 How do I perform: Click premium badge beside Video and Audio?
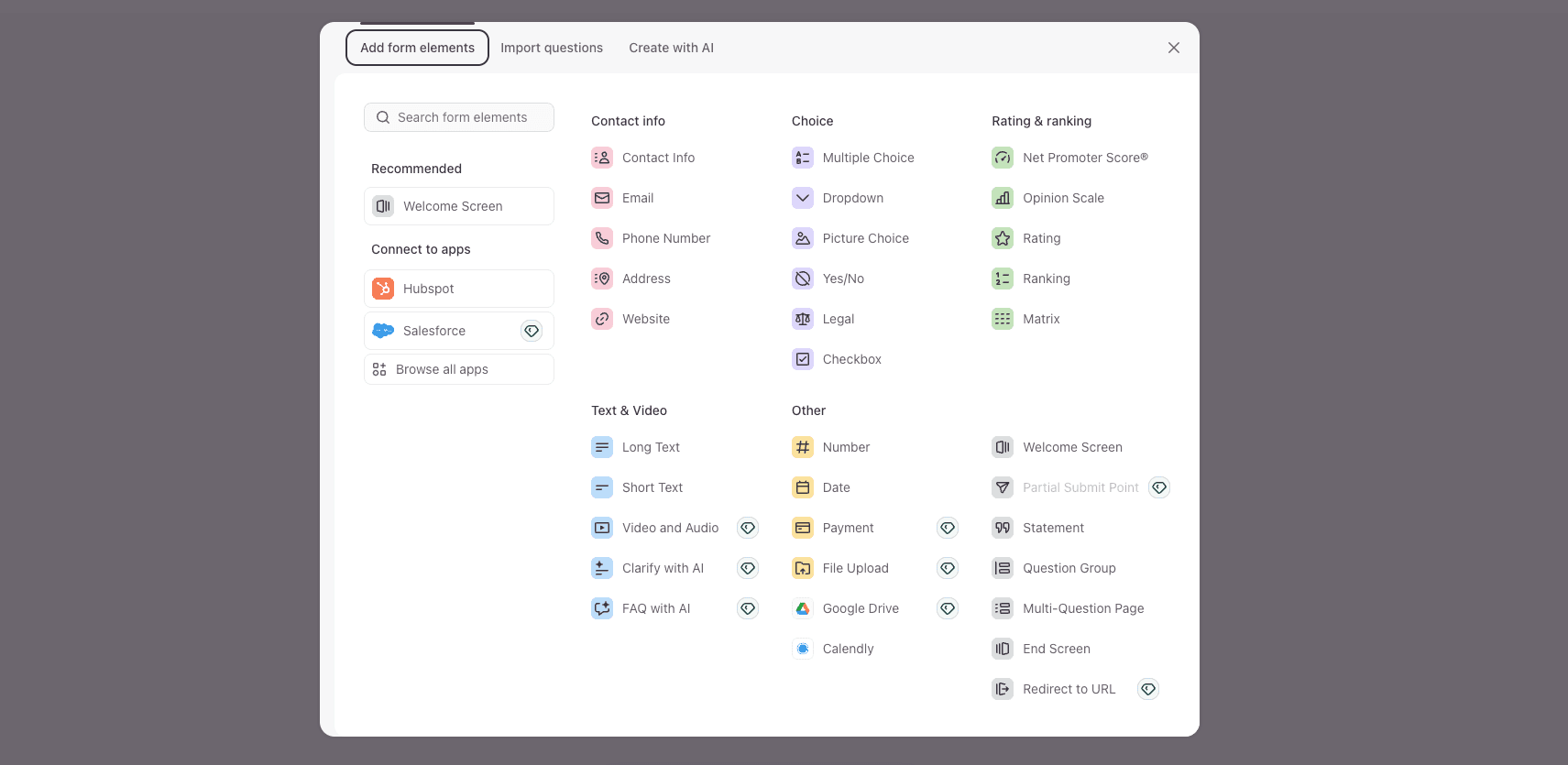point(748,528)
